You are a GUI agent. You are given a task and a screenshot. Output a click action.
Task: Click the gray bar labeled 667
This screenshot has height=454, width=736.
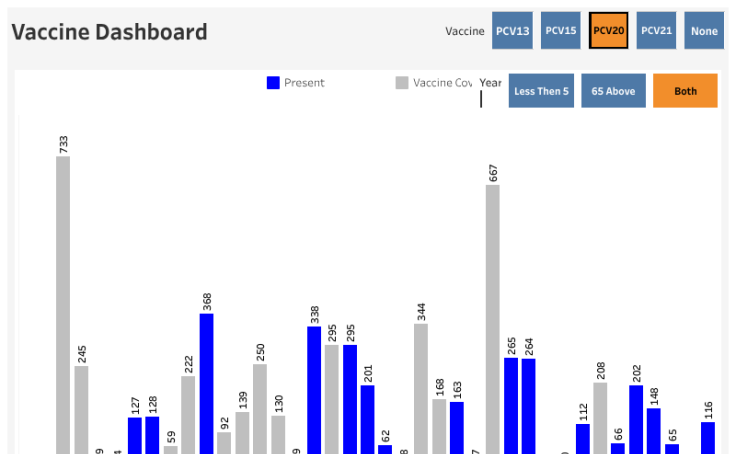[493, 320]
